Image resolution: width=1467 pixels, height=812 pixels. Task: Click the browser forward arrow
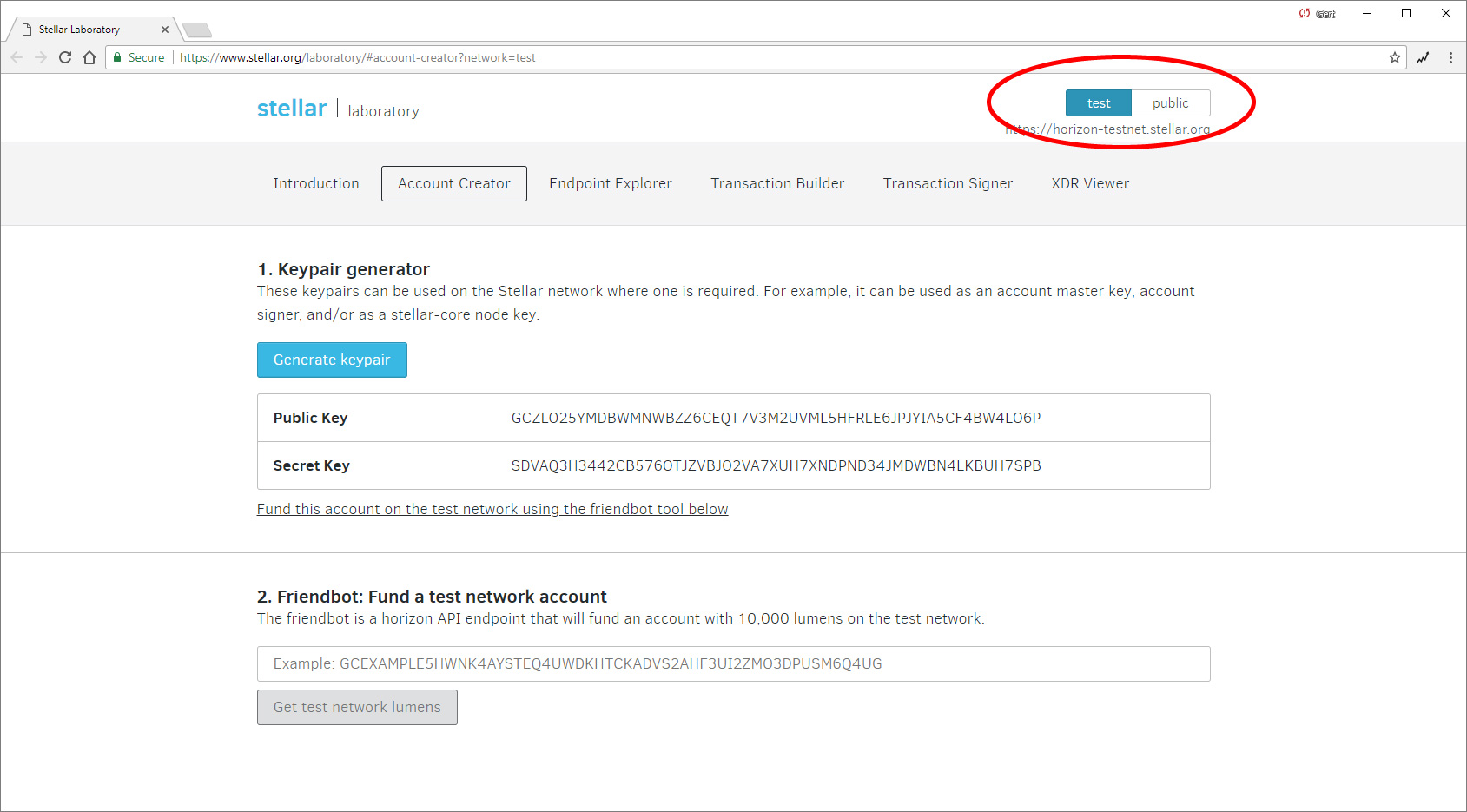point(41,57)
